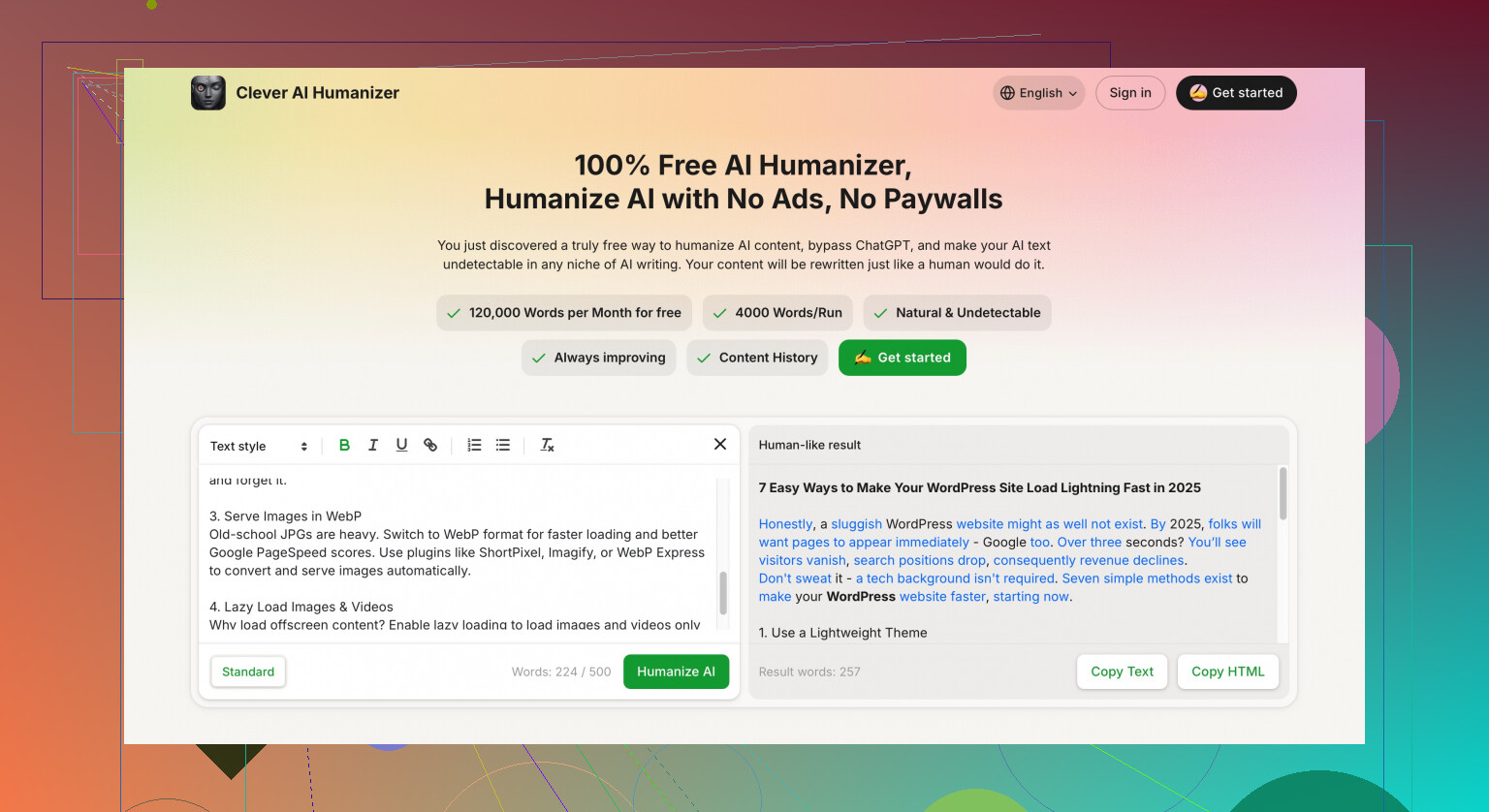Create a numbered list
Viewport: 1489px width, 812px height.
pyautogui.click(x=474, y=445)
